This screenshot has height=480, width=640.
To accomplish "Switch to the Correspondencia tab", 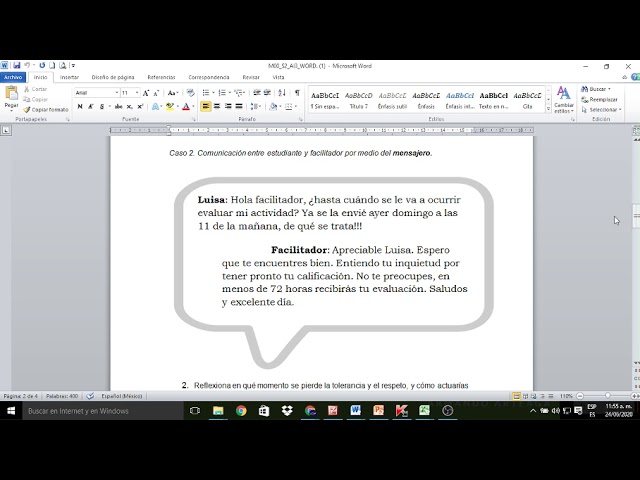I will (209, 77).
